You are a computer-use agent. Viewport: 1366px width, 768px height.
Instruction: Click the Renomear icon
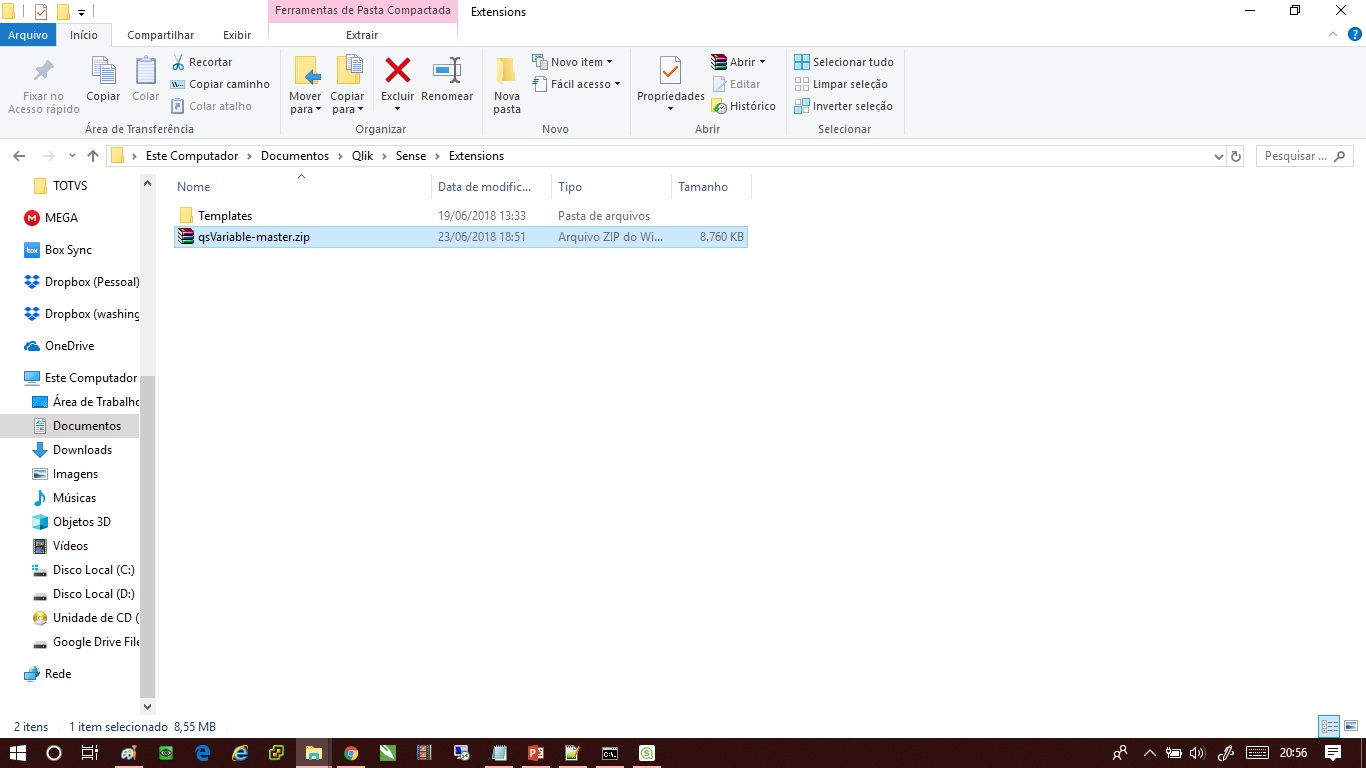447,70
